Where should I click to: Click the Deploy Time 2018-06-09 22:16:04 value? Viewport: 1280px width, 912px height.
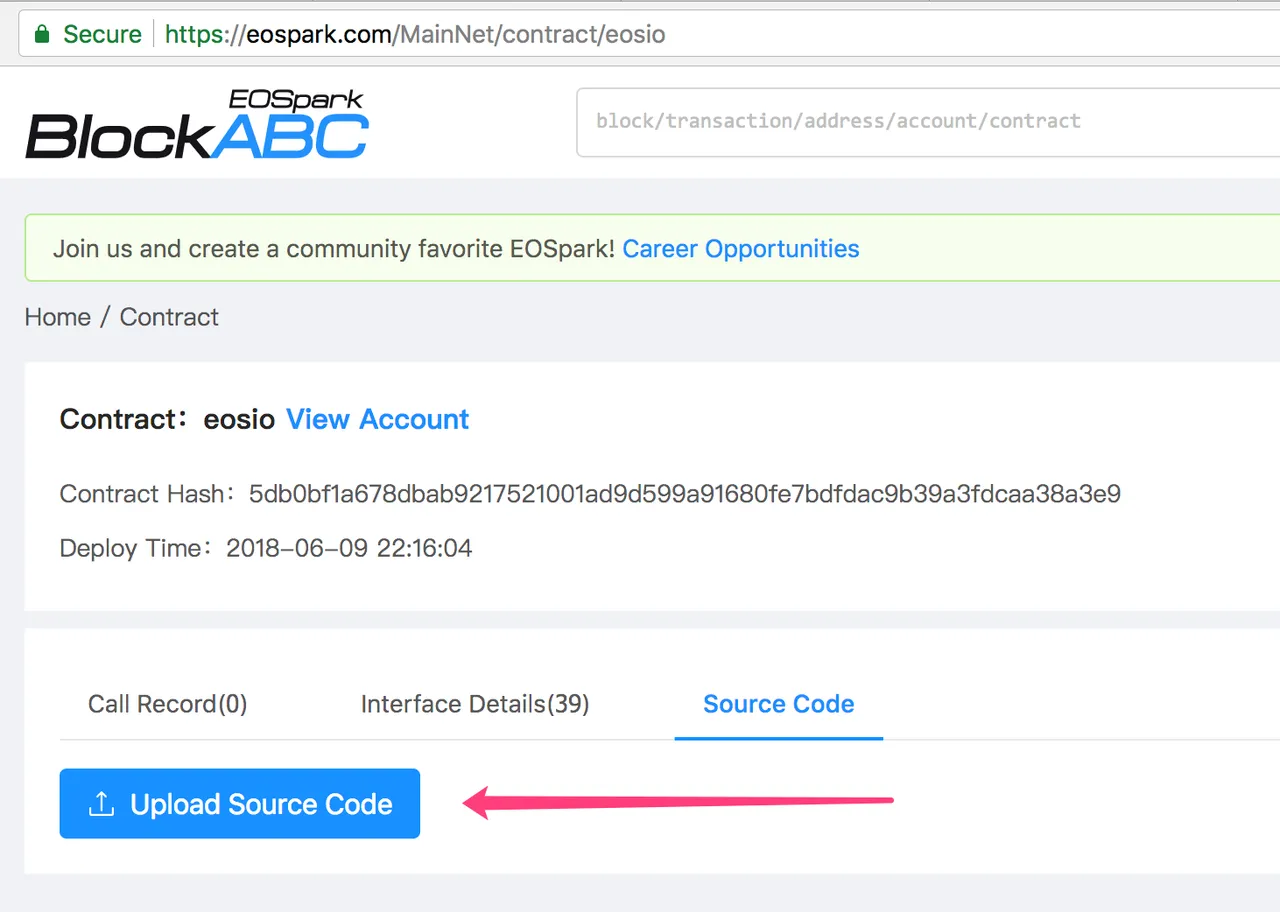[349, 548]
